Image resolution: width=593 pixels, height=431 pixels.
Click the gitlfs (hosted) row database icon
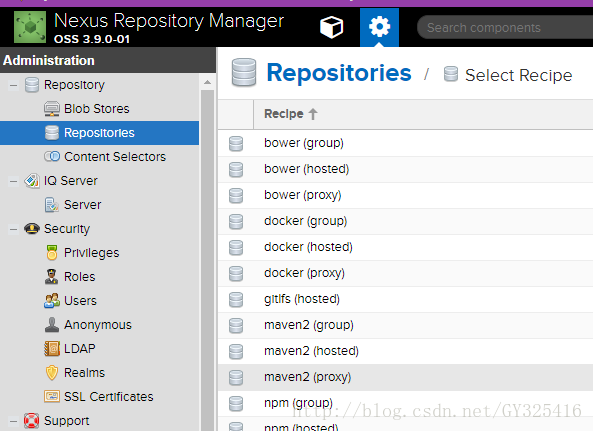(x=236, y=300)
